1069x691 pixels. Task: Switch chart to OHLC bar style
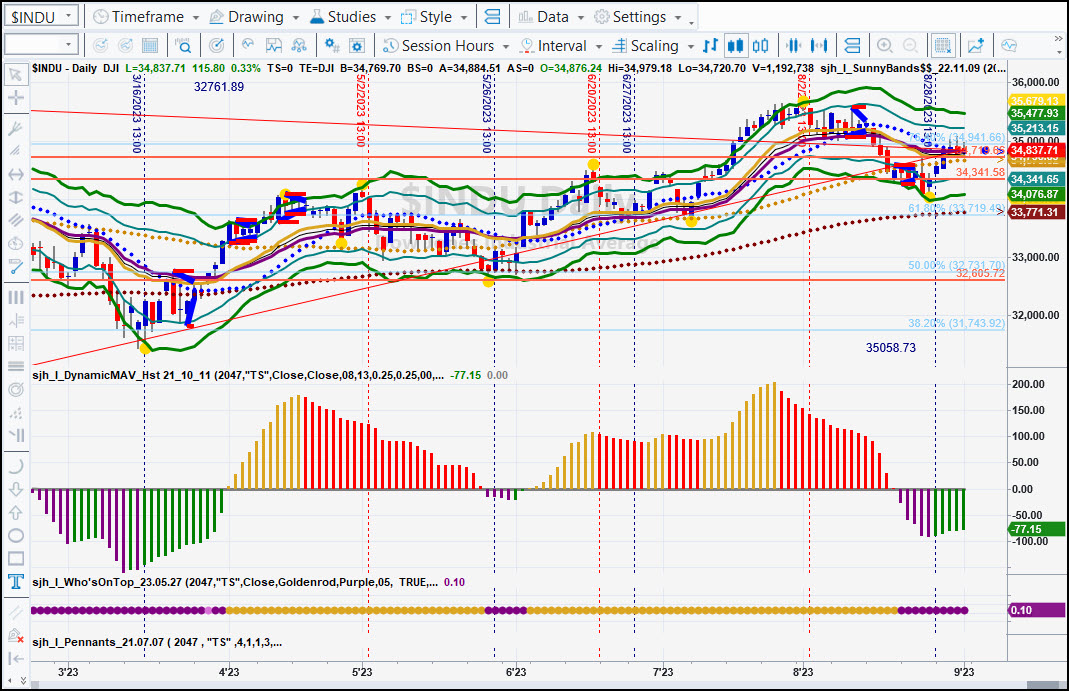(x=710, y=46)
